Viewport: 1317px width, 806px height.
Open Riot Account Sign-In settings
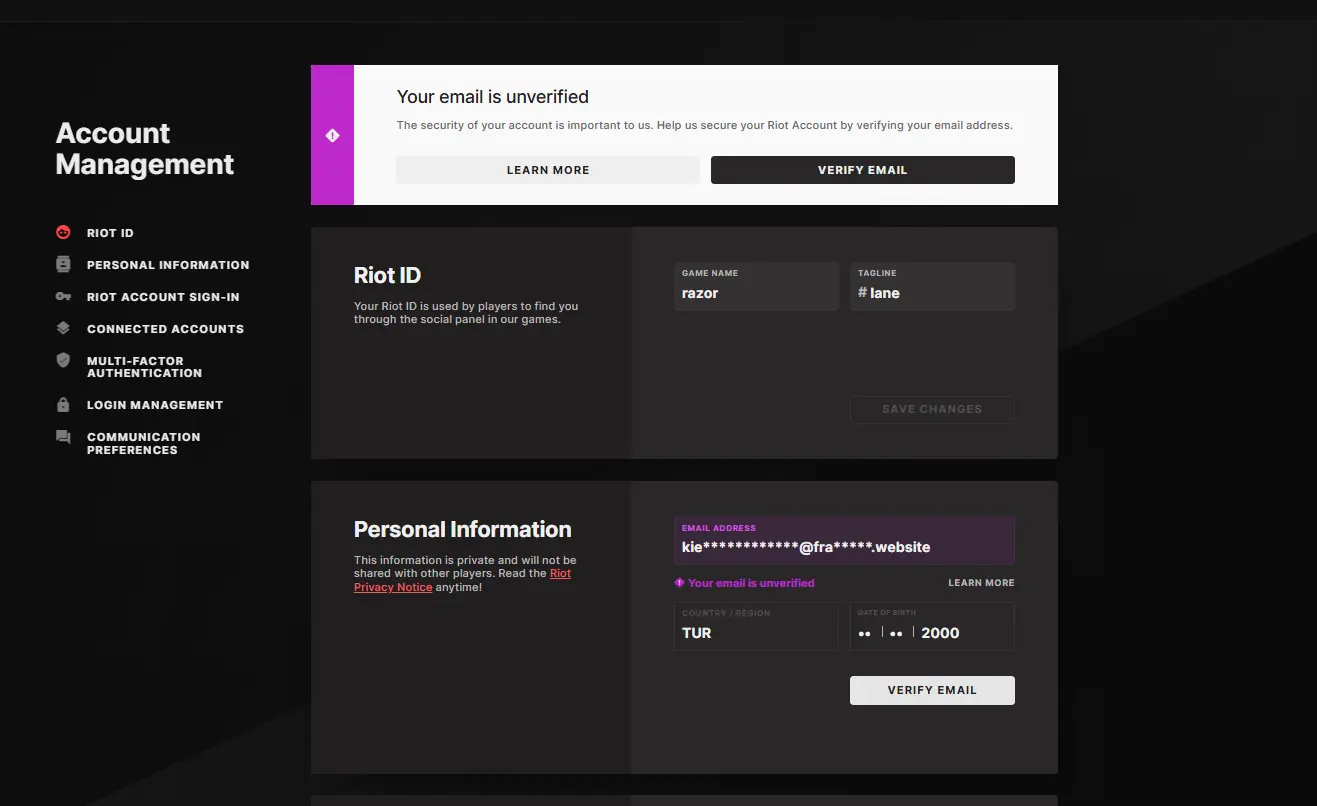[x=163, y=297]
